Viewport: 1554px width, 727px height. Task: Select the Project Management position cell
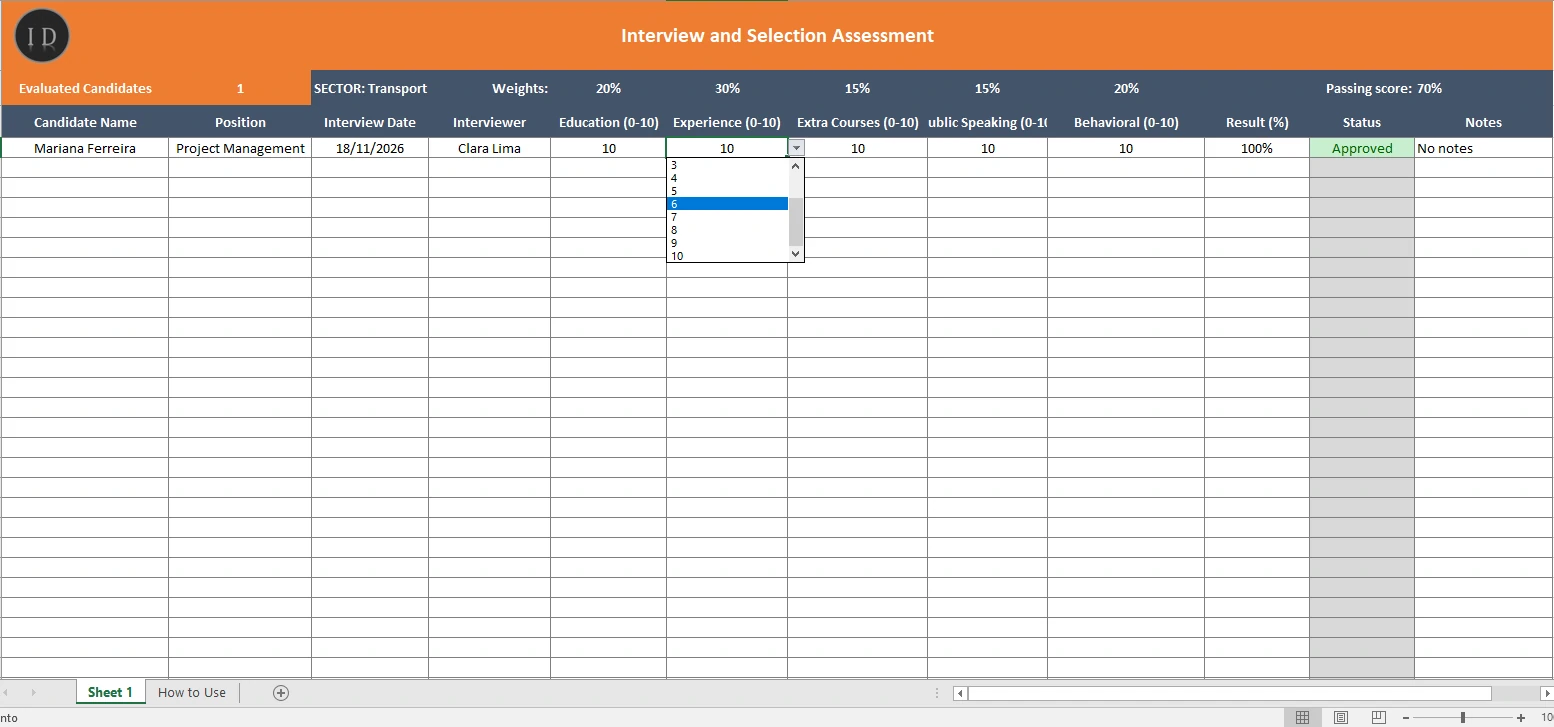click(240, 148)
